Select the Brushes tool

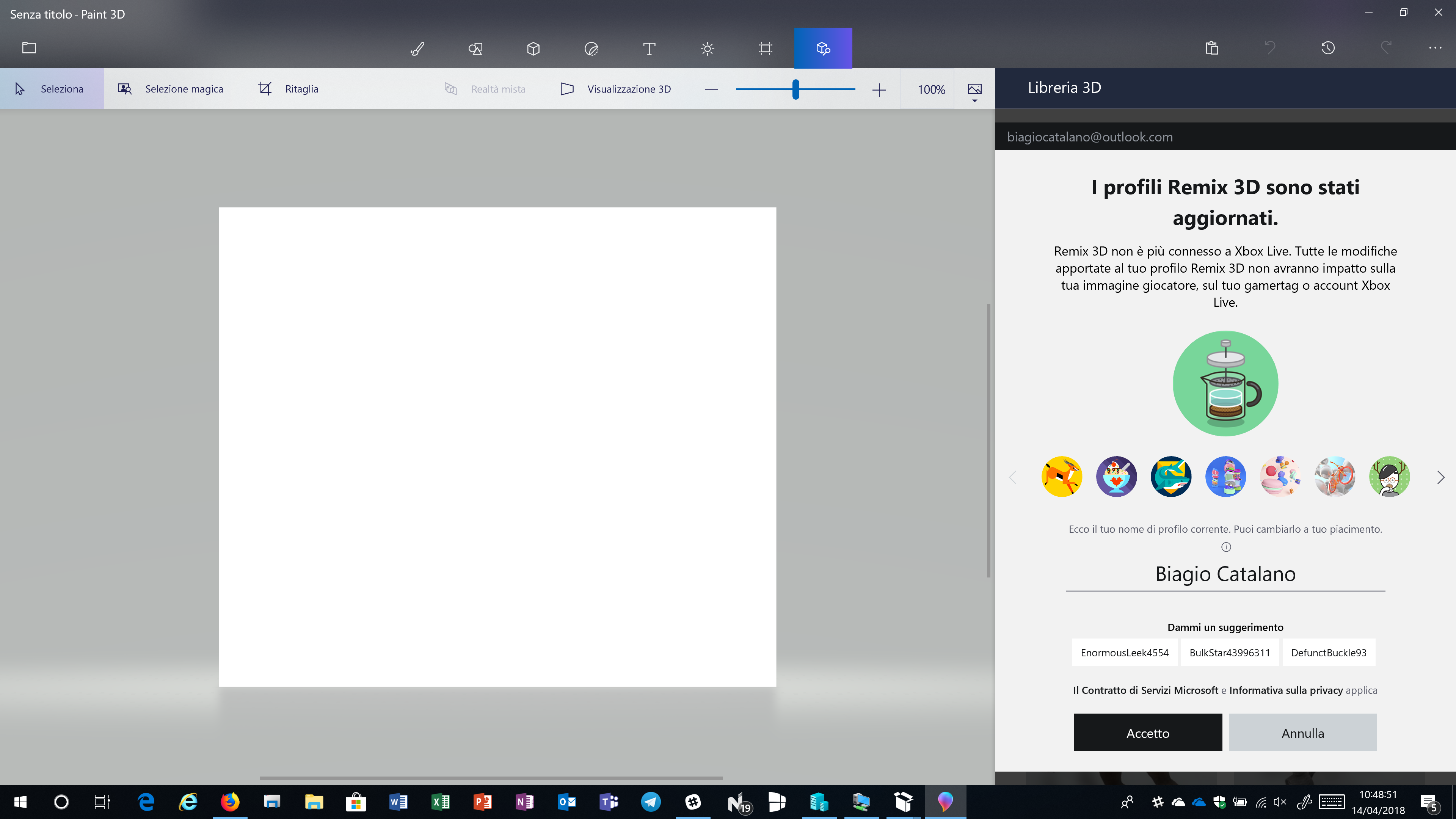click(417, 49)
